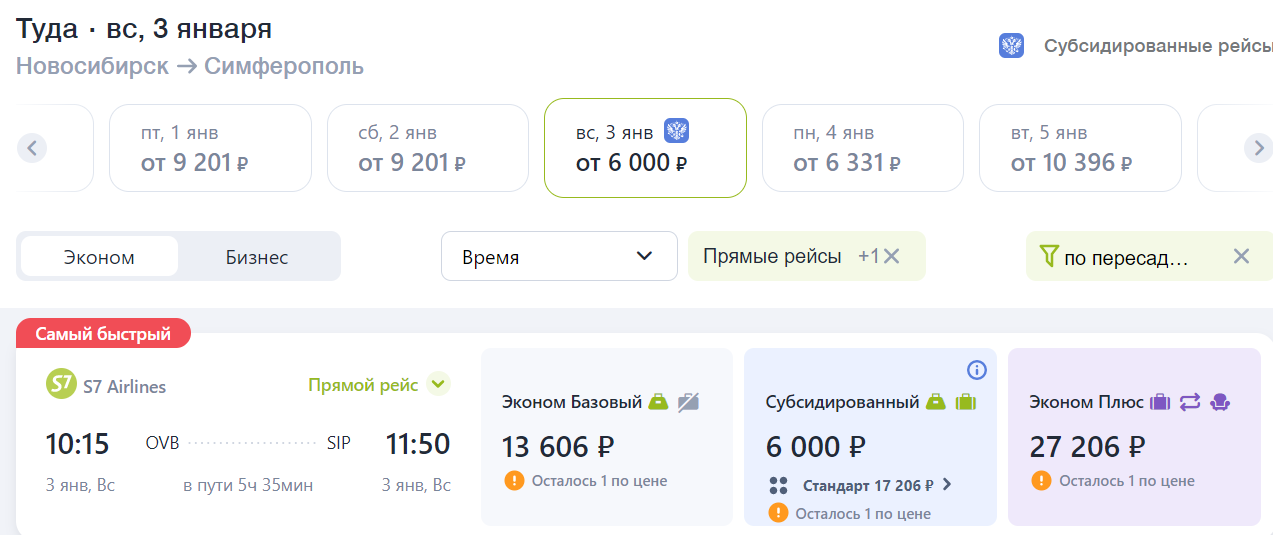Click the subsidized flights emblem icon in header
This screenshot has width=1273, height=535.
tap(1011, 46)
